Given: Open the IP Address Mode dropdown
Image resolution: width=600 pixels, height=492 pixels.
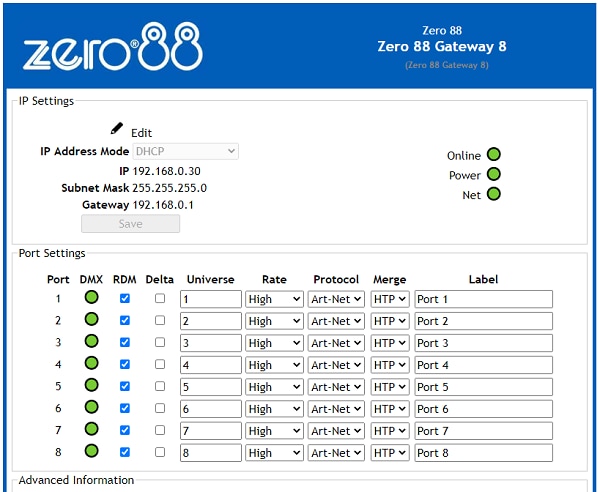Looking at the screenshot, I should point(186,151).
